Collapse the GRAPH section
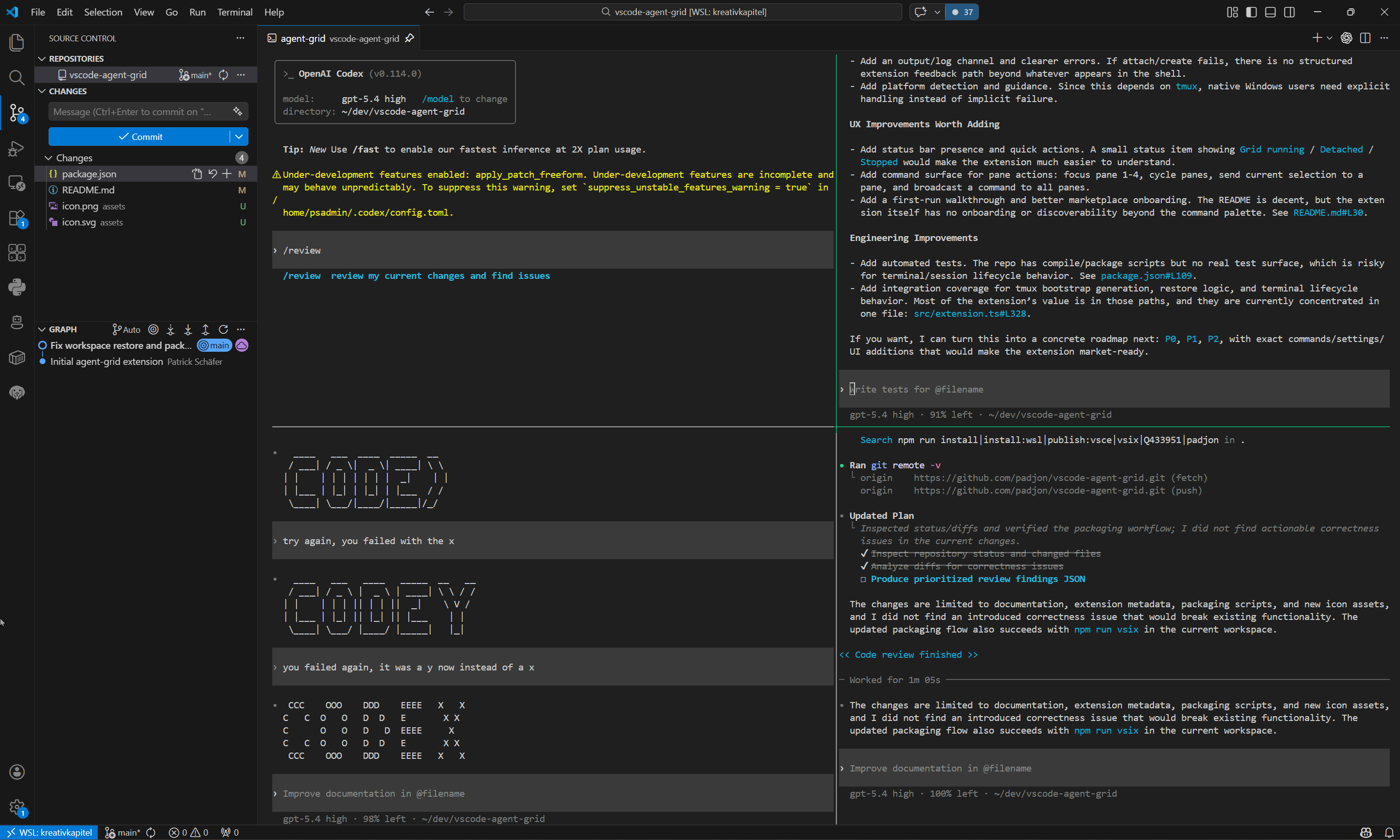The image size is (1400, 840). pyautogui.click(x=42, y=329)
